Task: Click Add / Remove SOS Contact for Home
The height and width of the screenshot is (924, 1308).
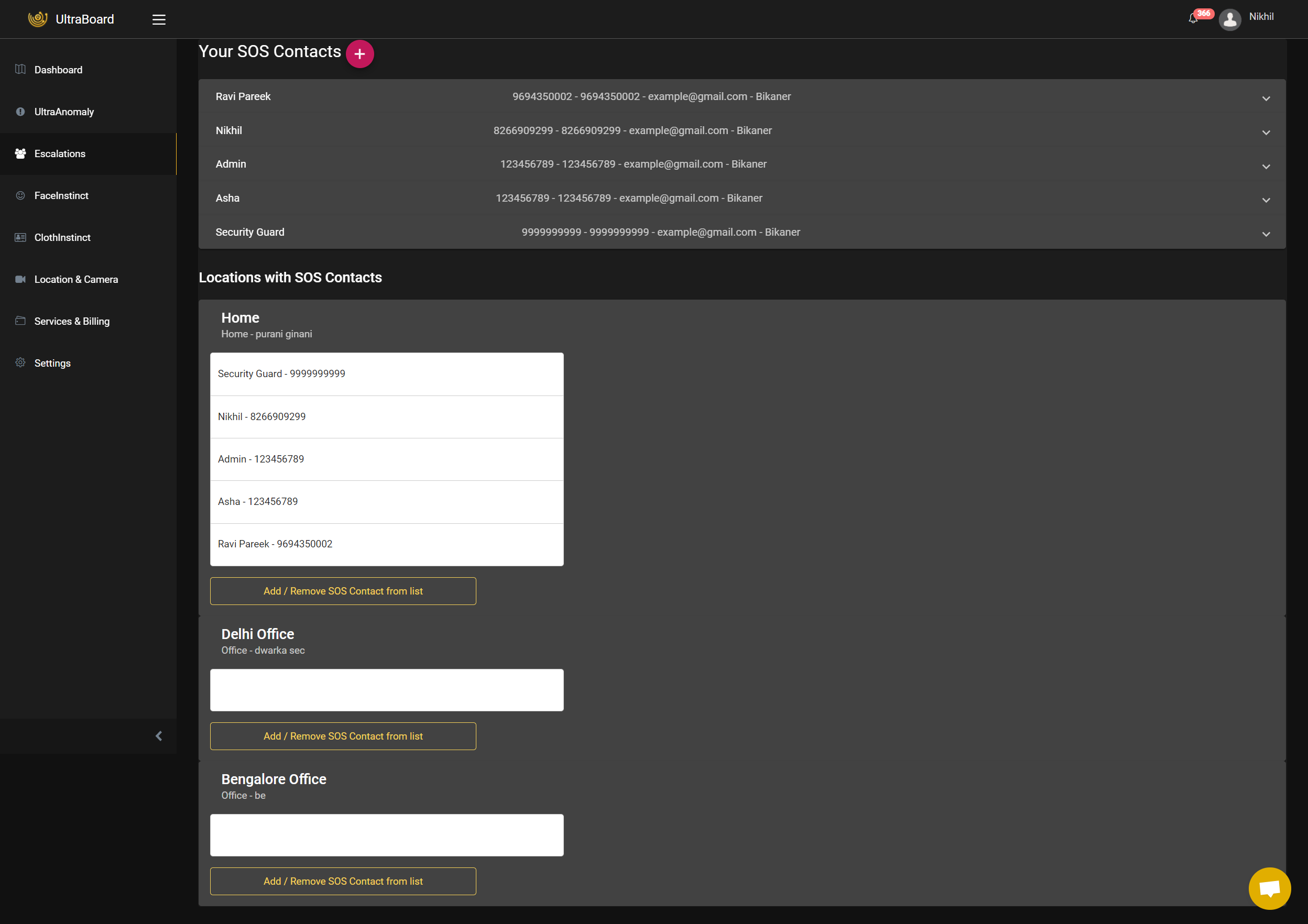Action: (343, 591)
